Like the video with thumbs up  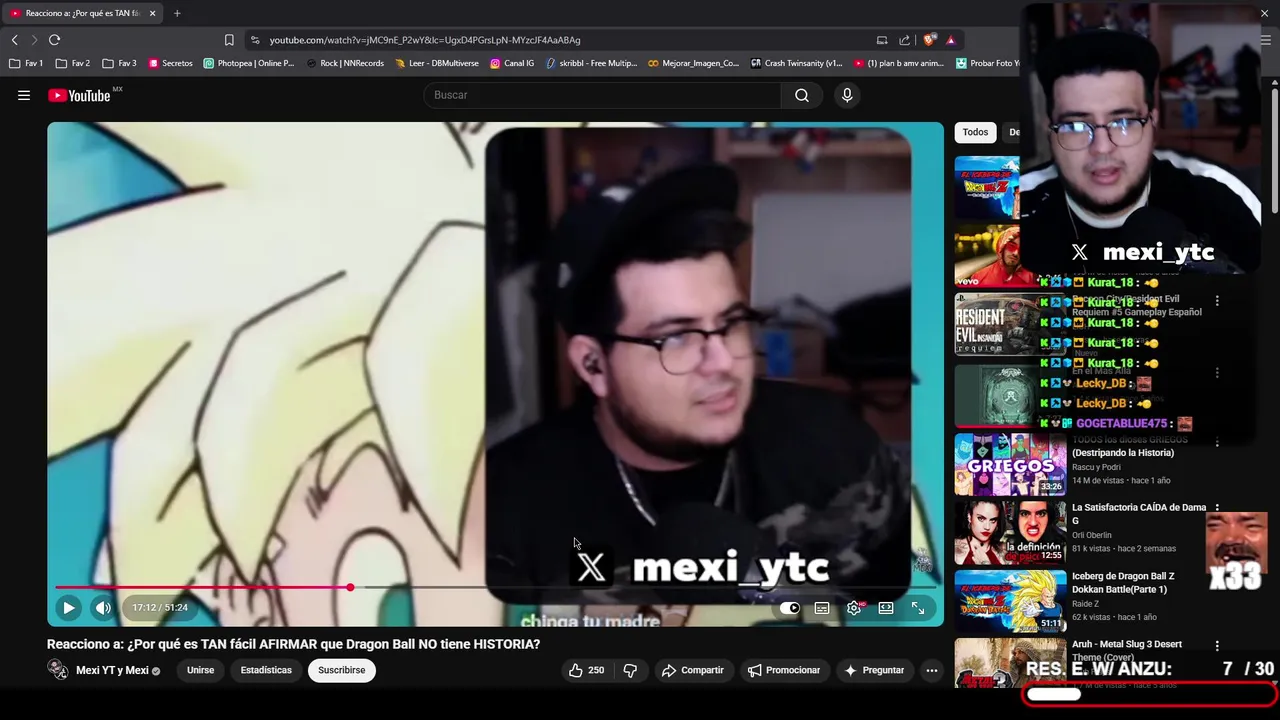coord(587,670)
